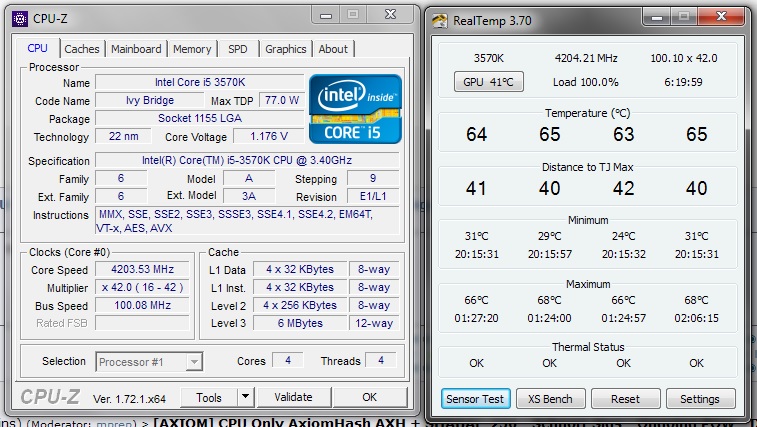The height and width of the screenshot is (427, 757).
Task: Select the SPD tab
Action: click(x=238, y=49)
